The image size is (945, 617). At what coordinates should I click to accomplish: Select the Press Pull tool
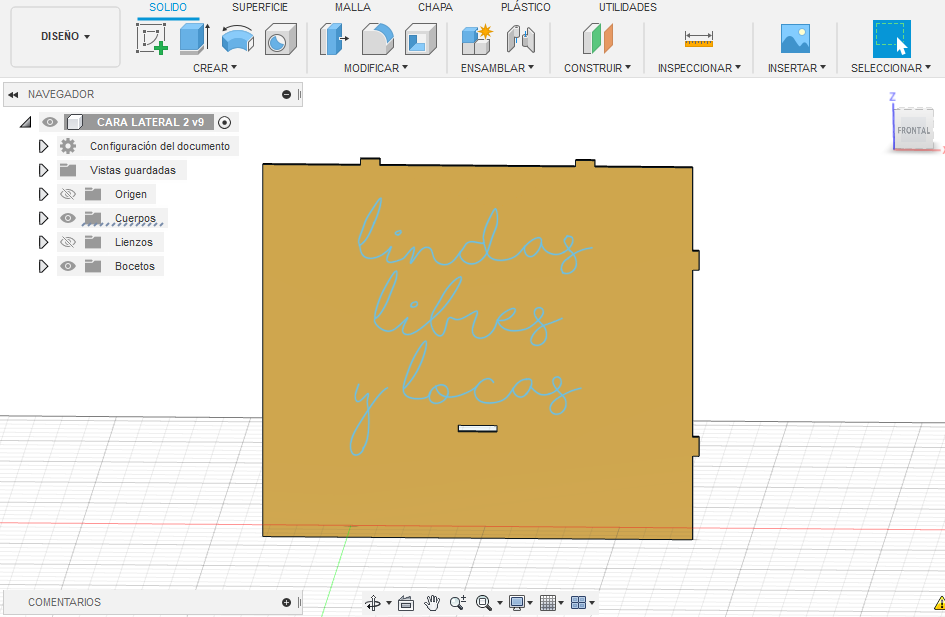(334, 39)
